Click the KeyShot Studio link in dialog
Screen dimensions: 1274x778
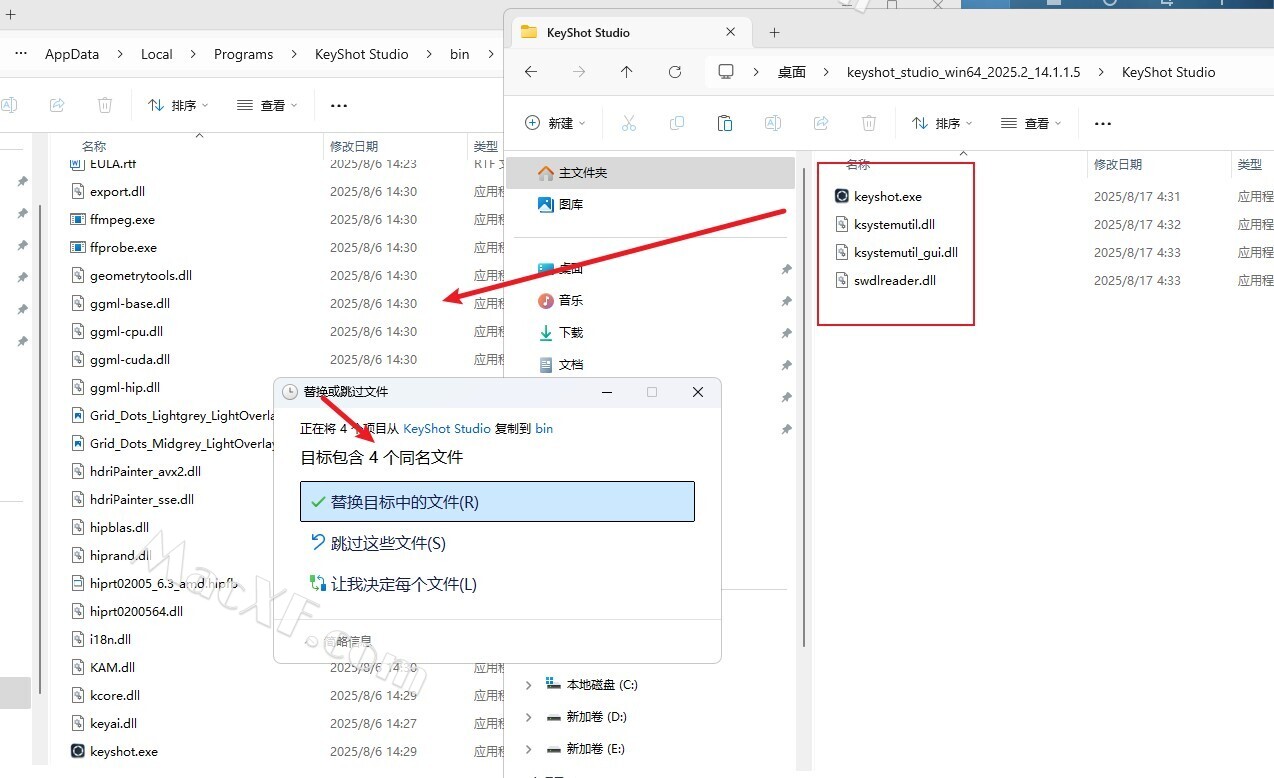click(x=446, y=428)
